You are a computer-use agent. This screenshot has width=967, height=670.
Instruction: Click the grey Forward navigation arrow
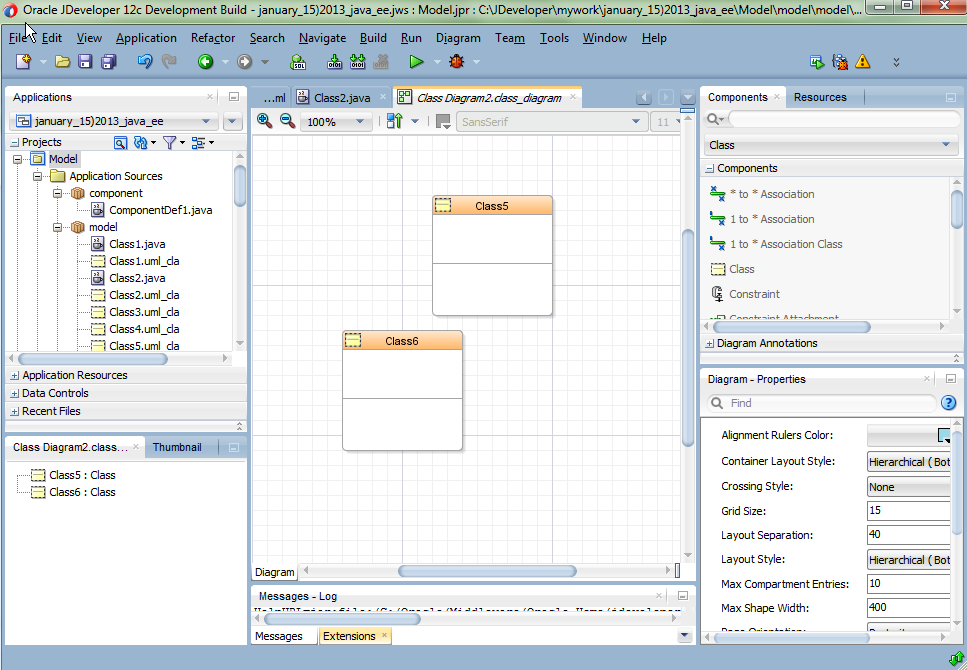pyautogui.click(x=245, y=61)
